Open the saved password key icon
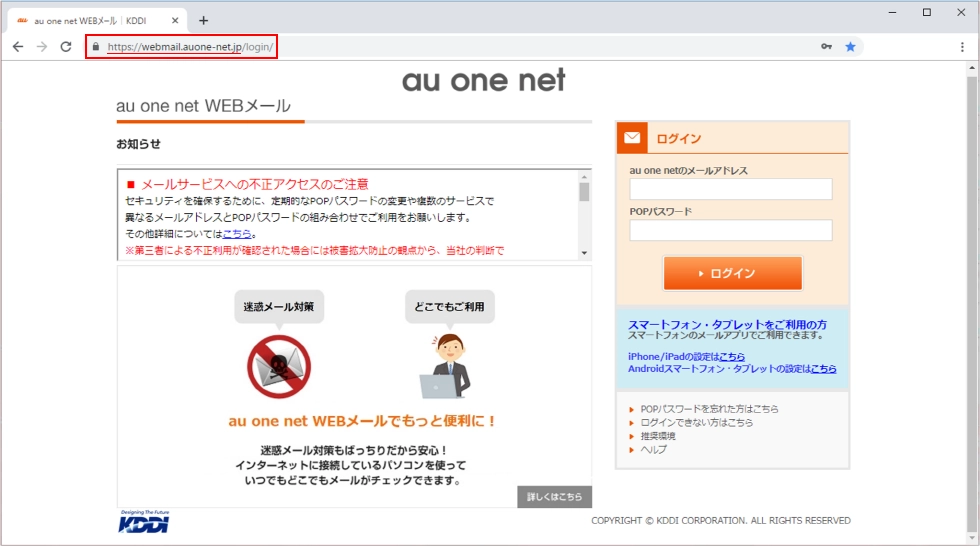 click(x=826, y=47)
